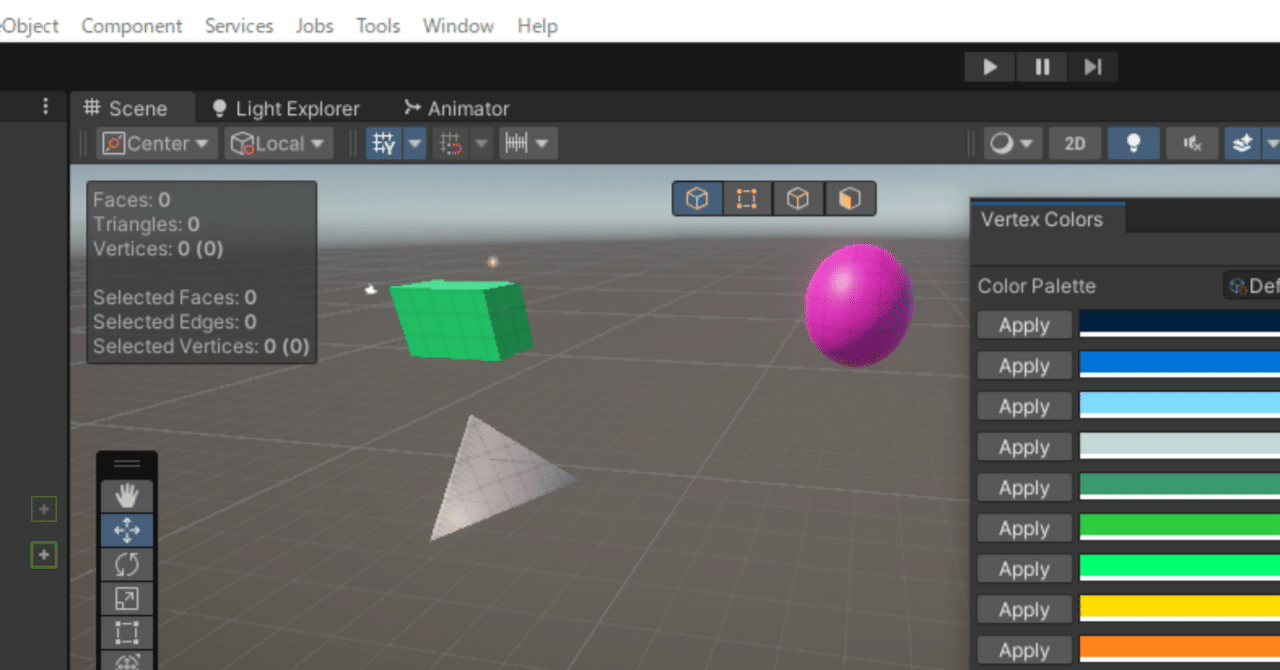The height and width of the screenshot is (670, 1280).
Task: Apply the dark blue vertex color
Action: [x=1023, y=324]
